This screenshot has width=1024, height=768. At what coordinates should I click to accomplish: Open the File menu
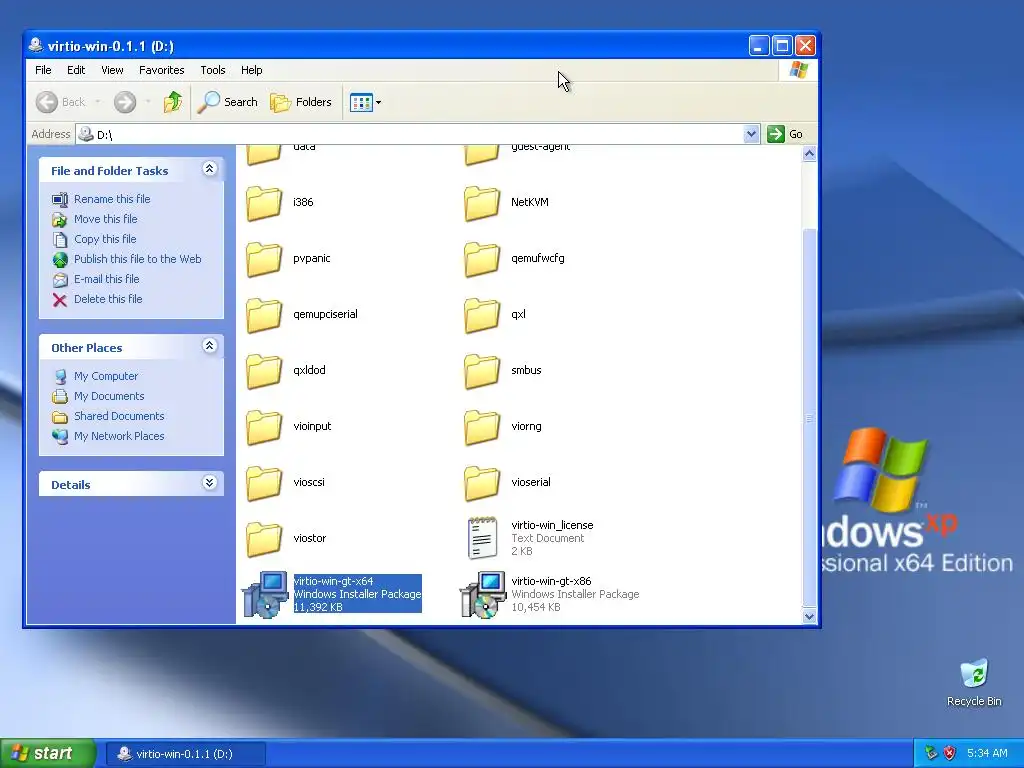point(43,70)
